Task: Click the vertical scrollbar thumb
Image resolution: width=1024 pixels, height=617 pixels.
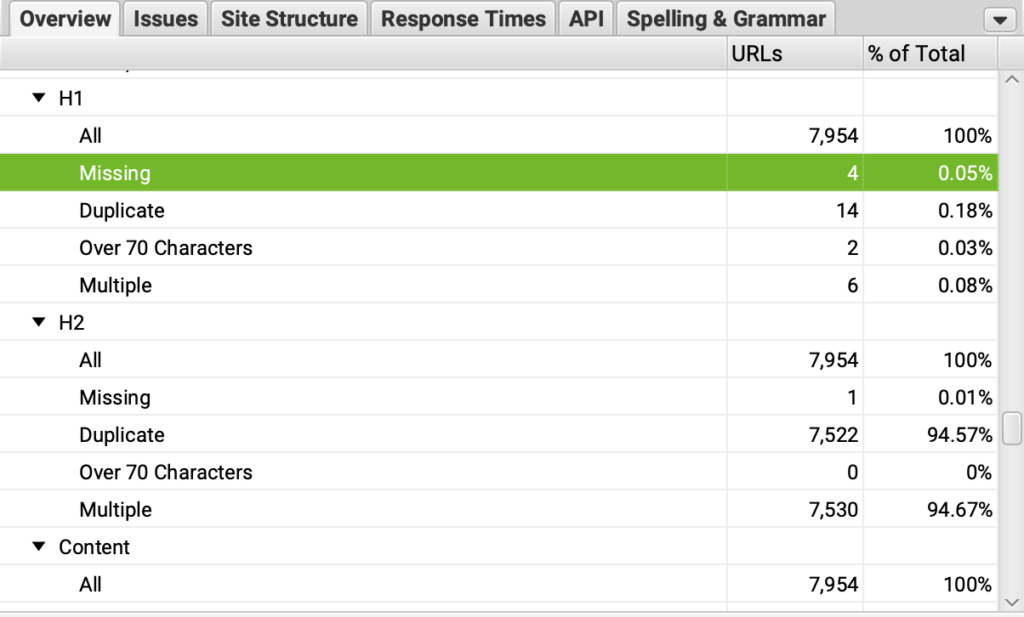Action: point(1012,428)
